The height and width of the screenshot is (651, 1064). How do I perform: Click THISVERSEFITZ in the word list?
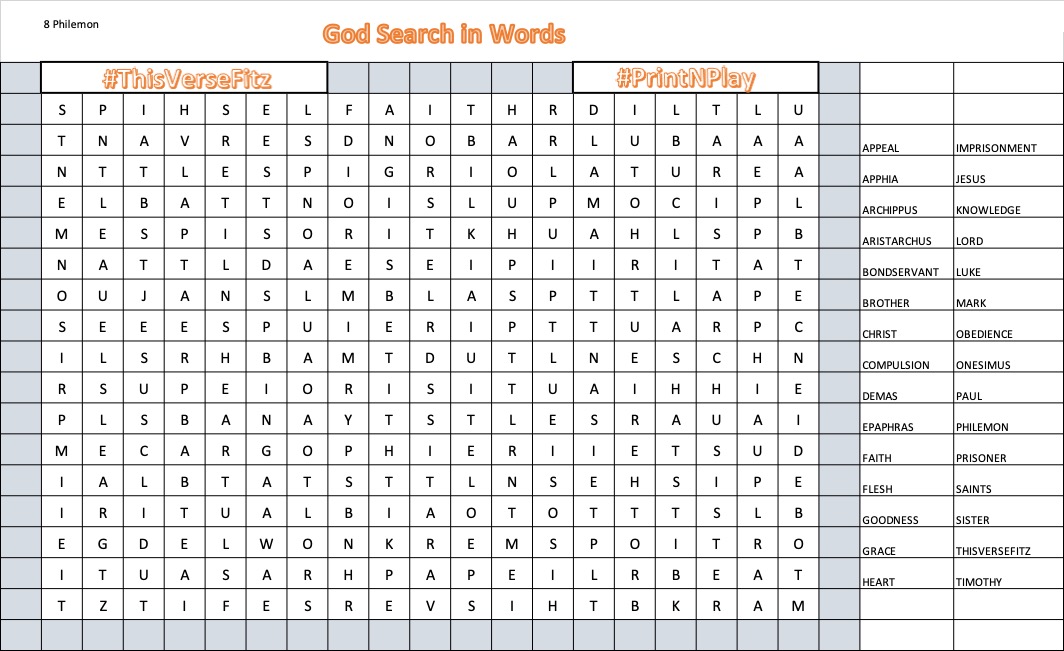pyautogui.click(x=993, y=551)
